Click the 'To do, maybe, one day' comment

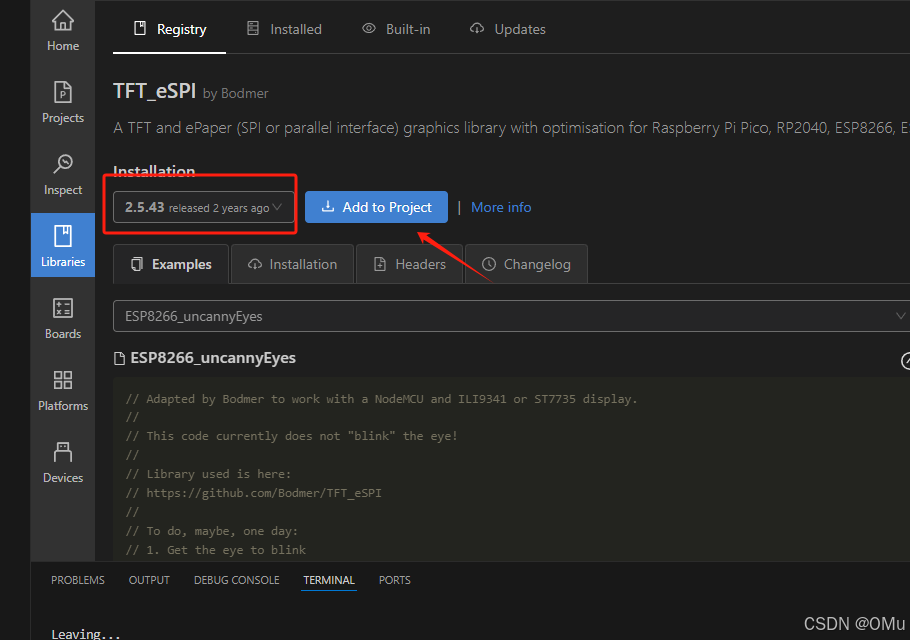pos(212,531)
